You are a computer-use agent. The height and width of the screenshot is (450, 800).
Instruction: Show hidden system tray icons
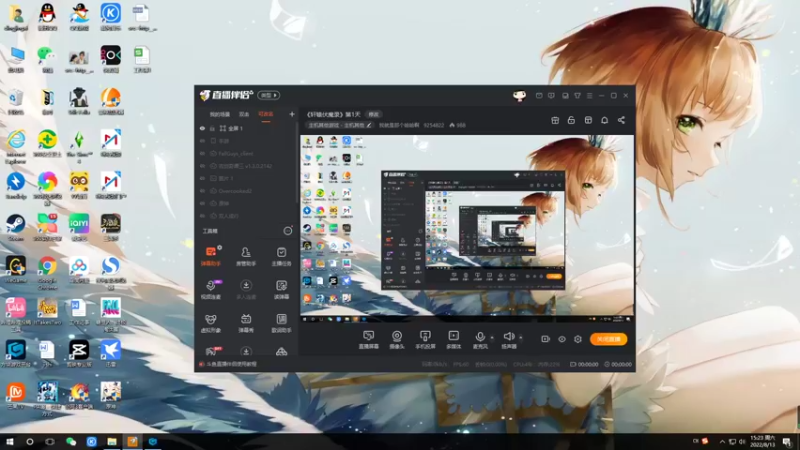point(721,441)
